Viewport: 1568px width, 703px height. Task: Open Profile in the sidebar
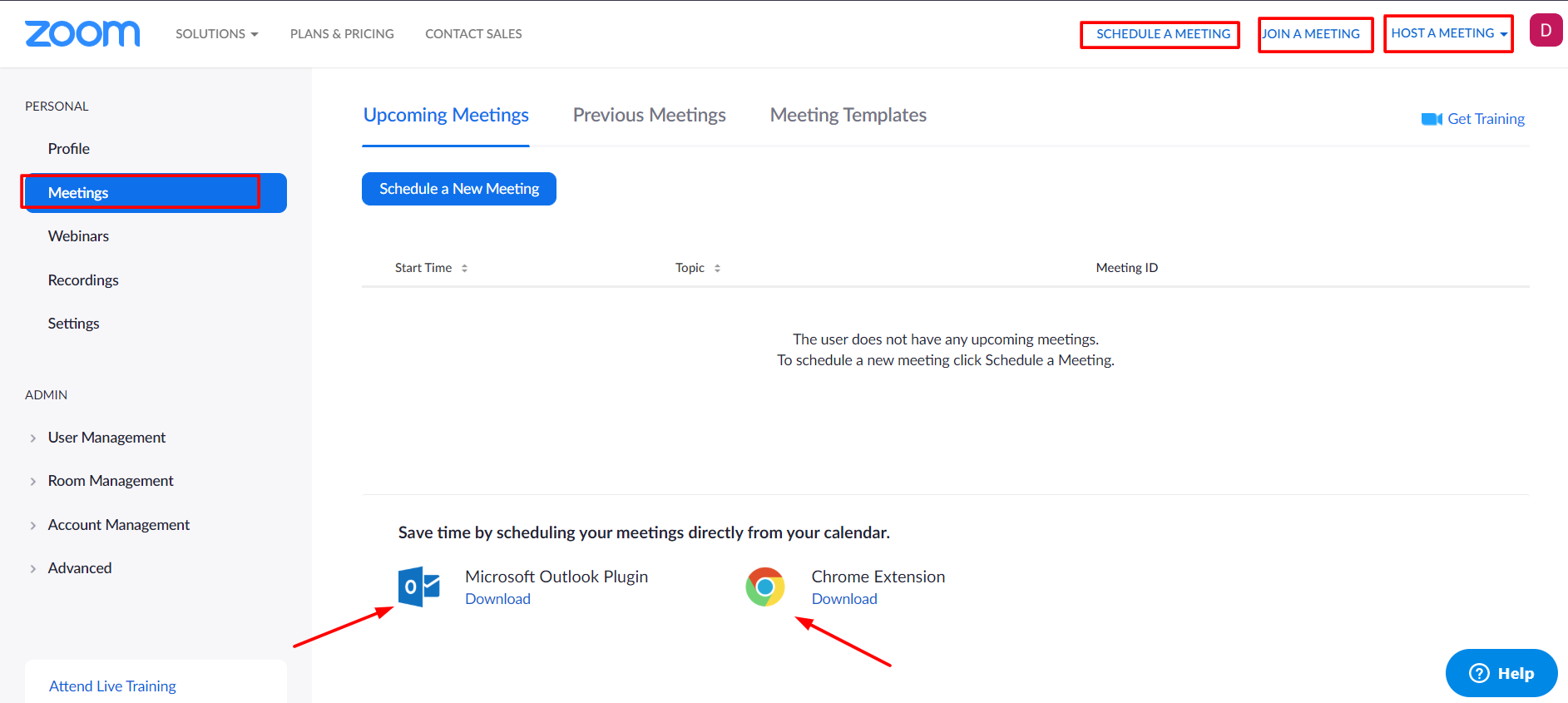coord(69,149)
